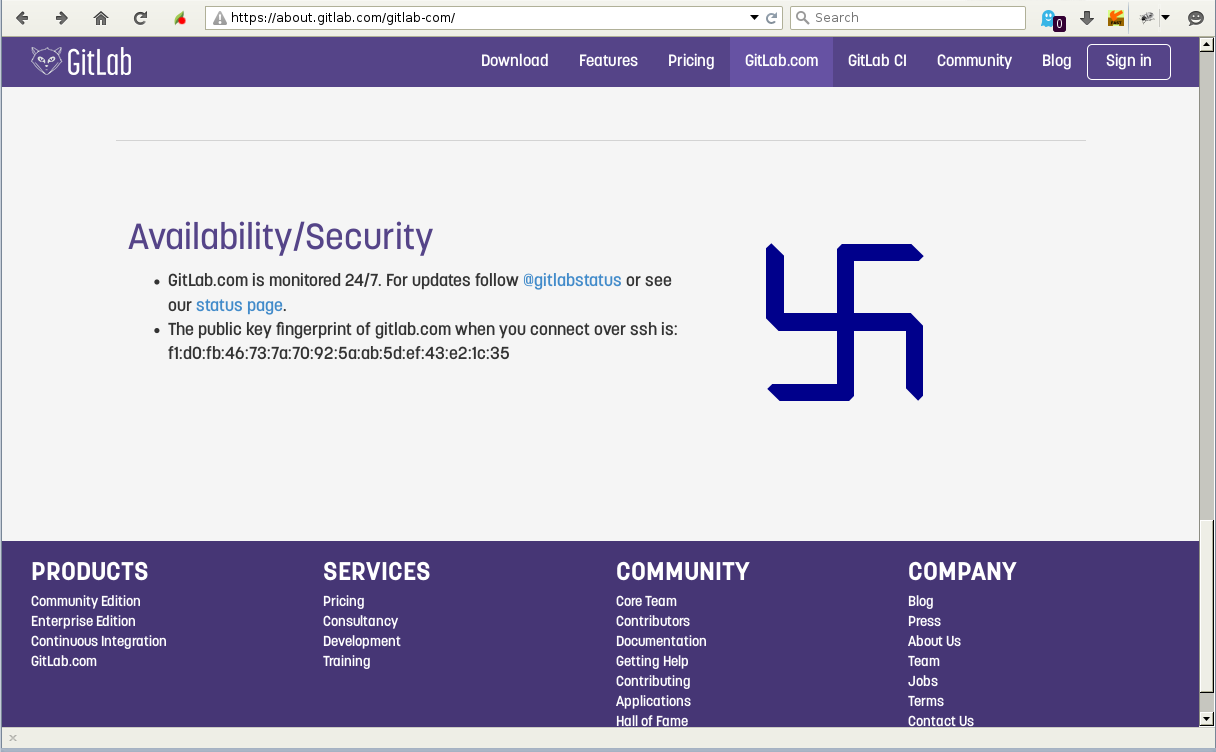Click the GitLab fox logo
This screenshot has width=1216, height=752.
[81, 62]
